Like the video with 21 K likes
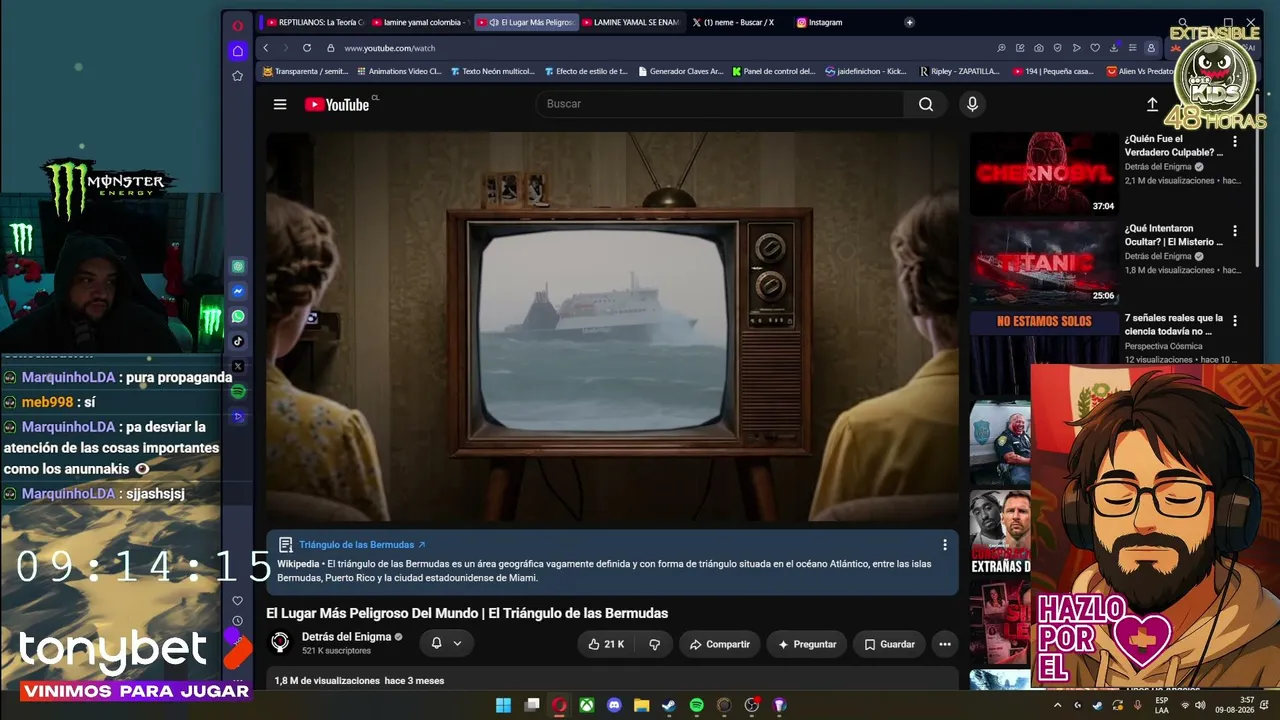This screenshot has width=1280, height=720. pos(607,644)
